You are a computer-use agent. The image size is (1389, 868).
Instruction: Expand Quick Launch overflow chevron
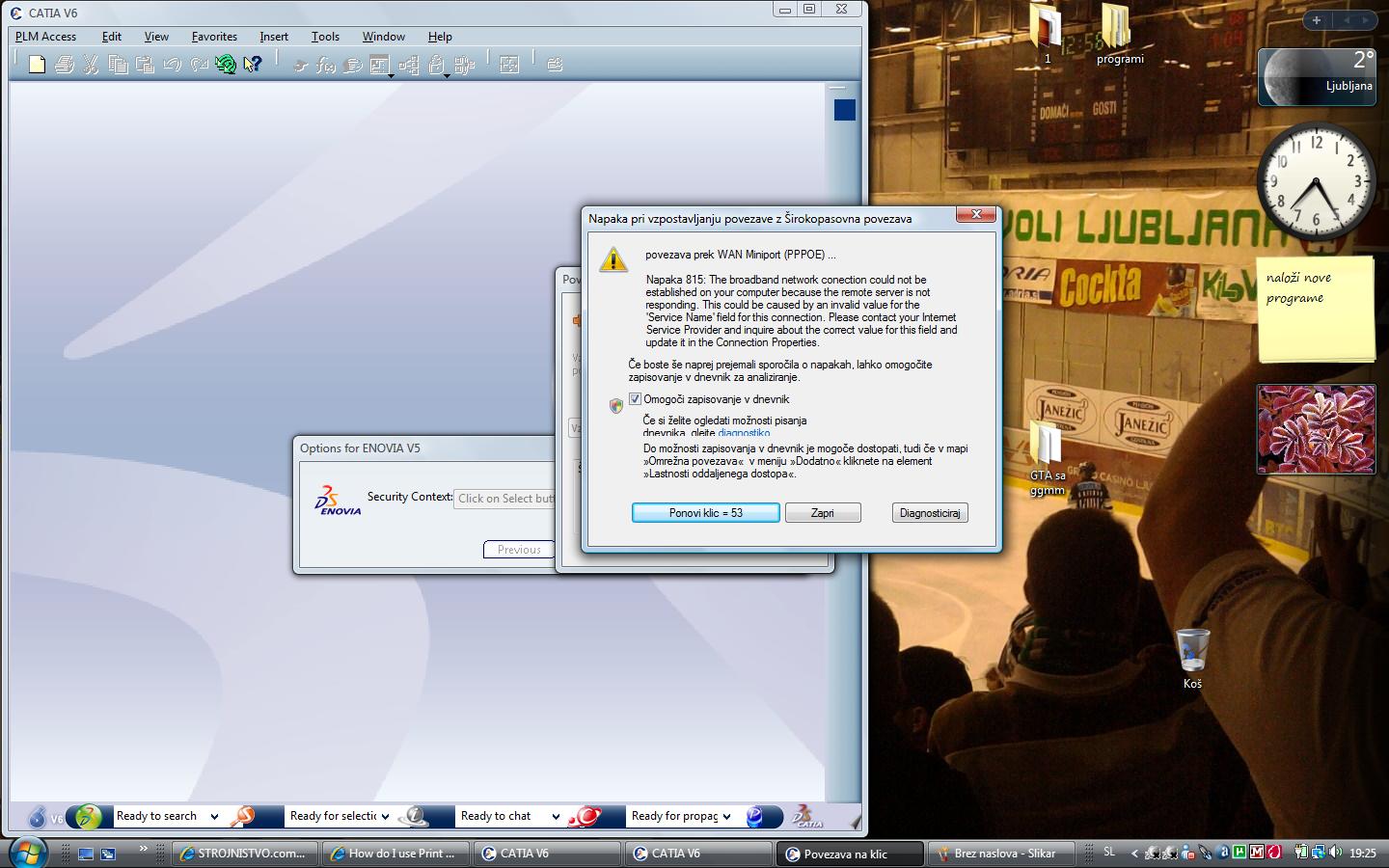click(x=143, y=849)
